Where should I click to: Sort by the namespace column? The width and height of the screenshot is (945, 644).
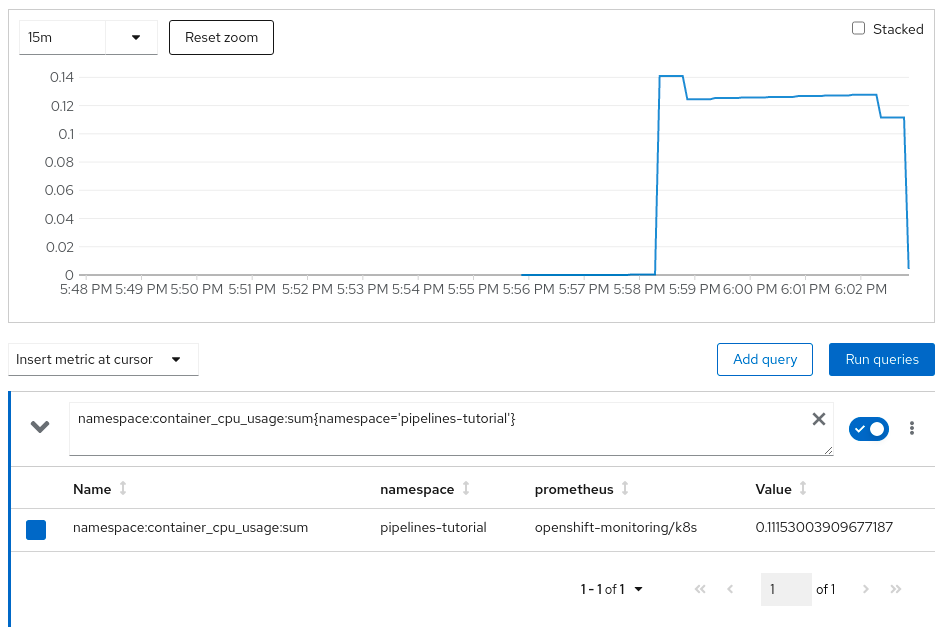(x=466, y=489)
